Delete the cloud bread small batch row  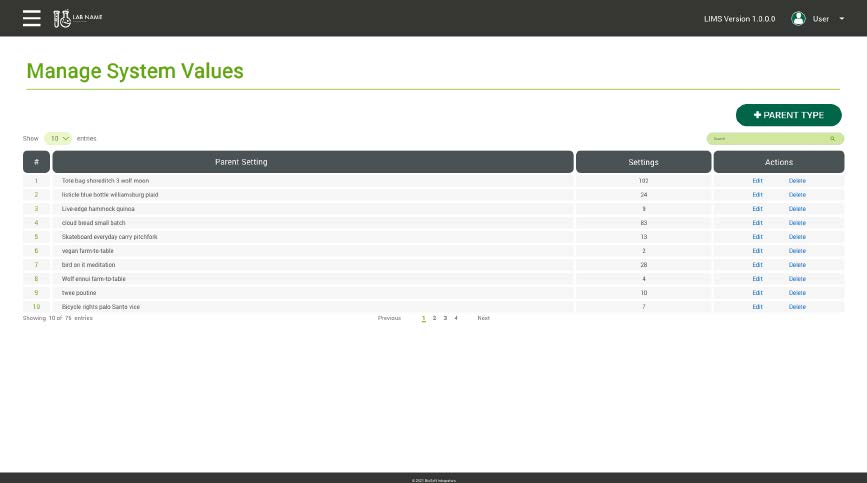[797, 223]
